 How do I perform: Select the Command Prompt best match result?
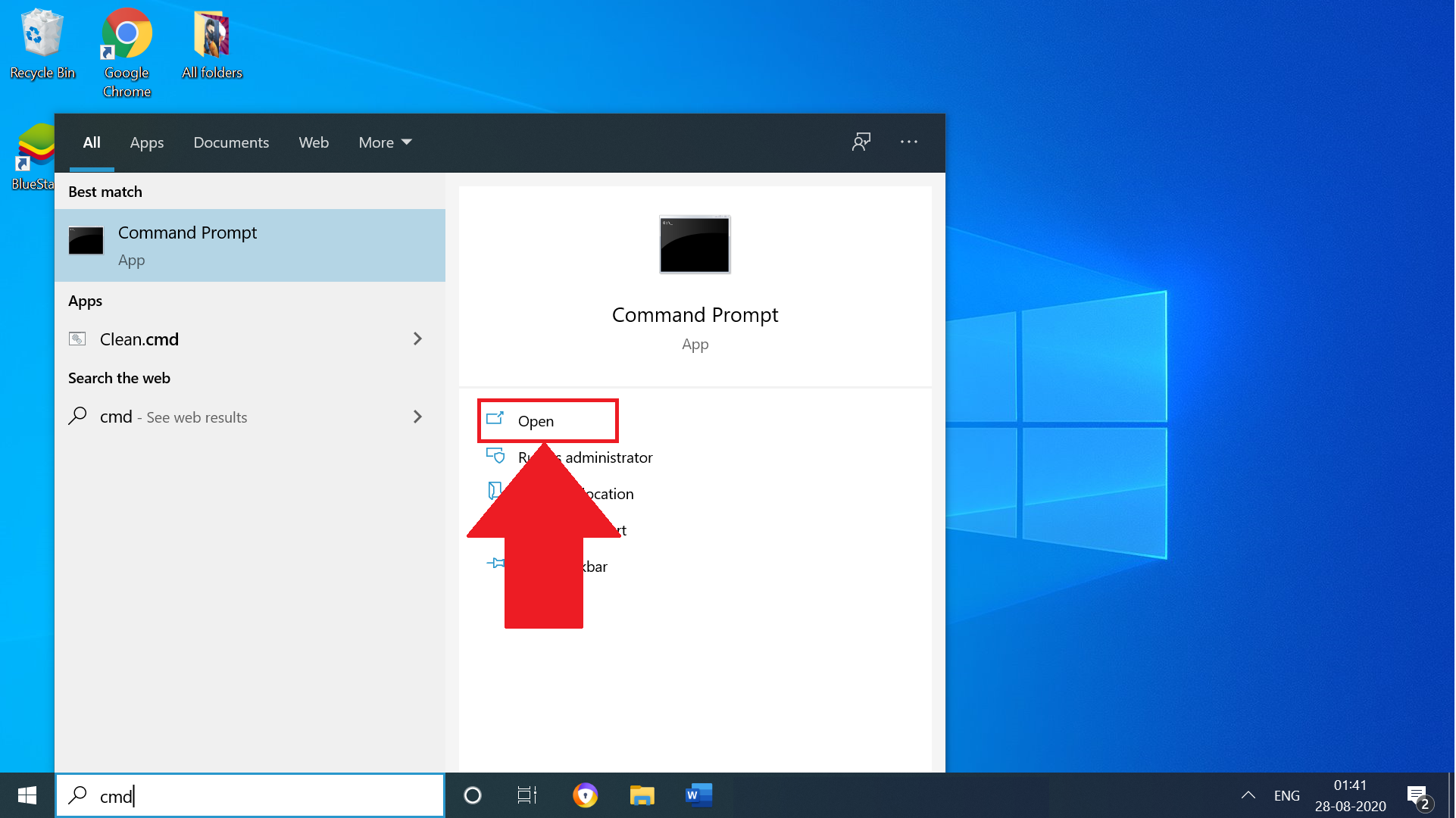pyautogui.click(x=250, y=245)
